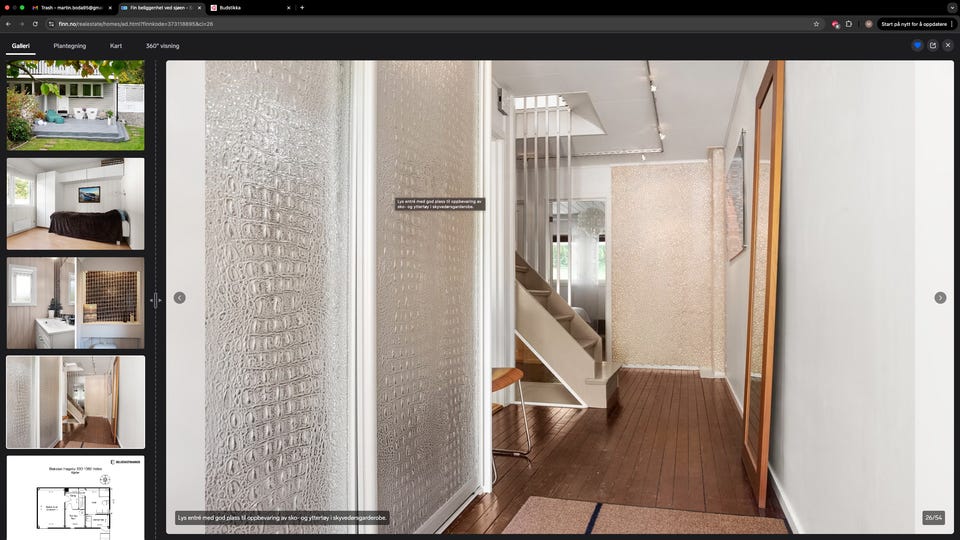This screenshot has height=540, width=960.
Task: Select the bedroom thumbnail
Action: (x=75, y=204)
